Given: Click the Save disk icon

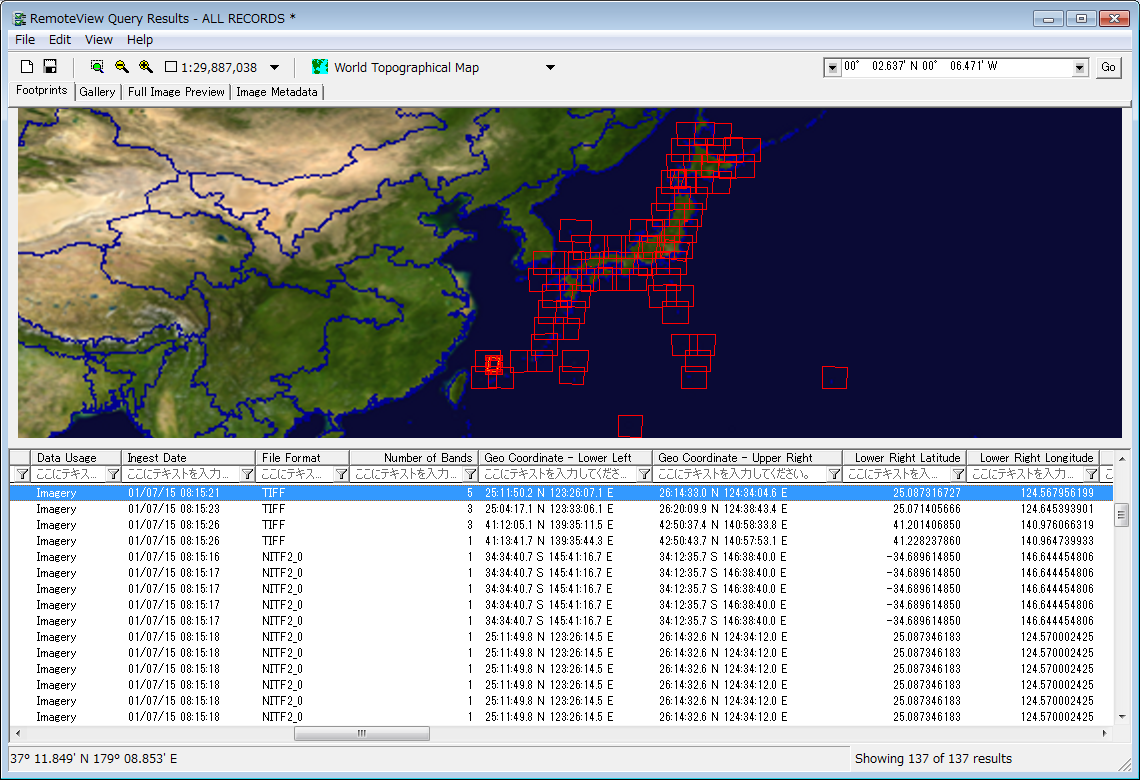Looking at the screenshot, I should coord(50,67).
